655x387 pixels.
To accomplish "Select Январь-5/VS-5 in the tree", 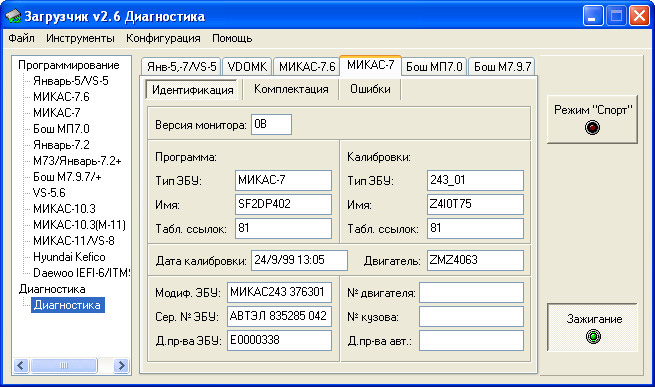I will tap(71, 81).
